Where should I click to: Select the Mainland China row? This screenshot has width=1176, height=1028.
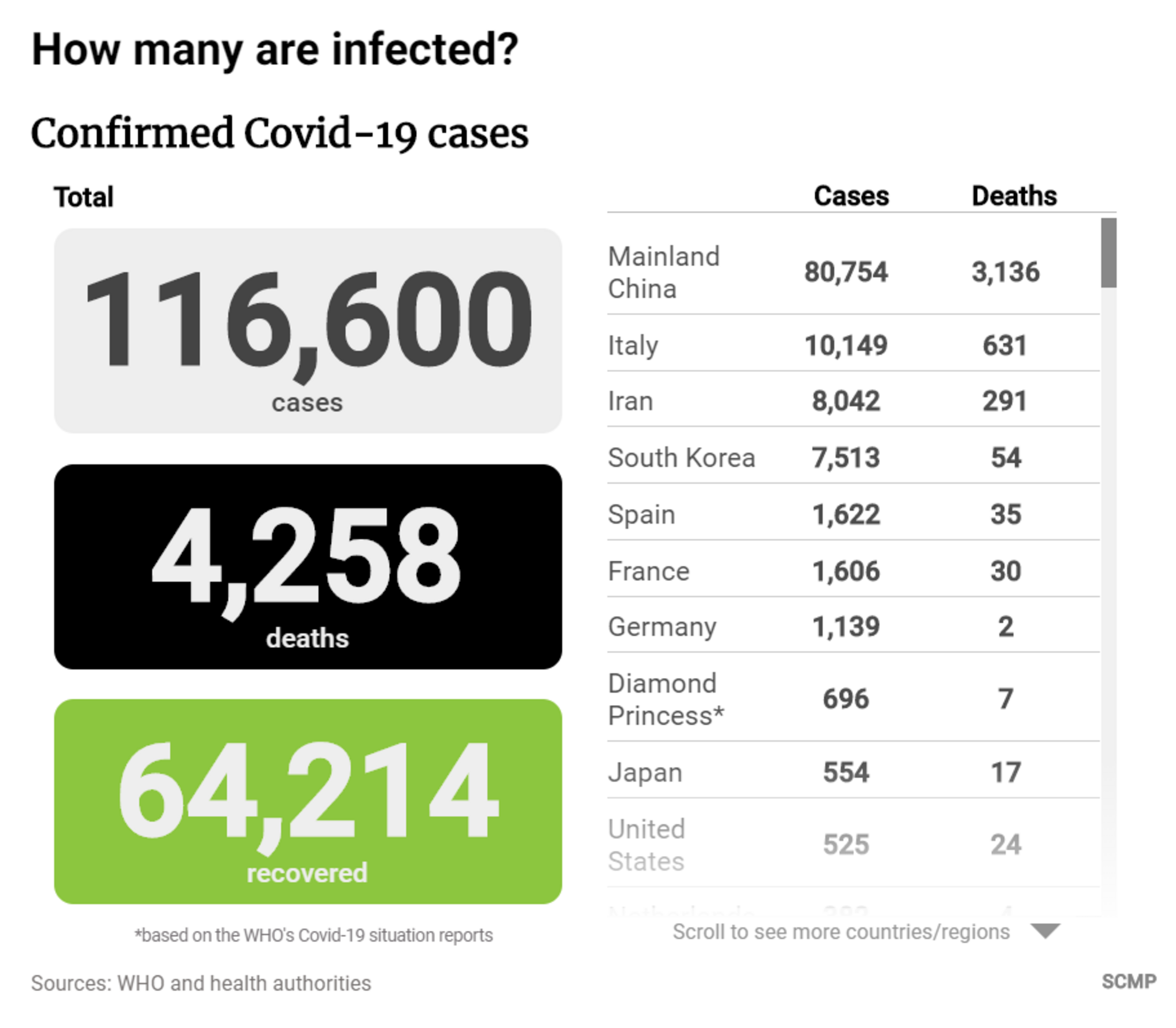(853, 272)
